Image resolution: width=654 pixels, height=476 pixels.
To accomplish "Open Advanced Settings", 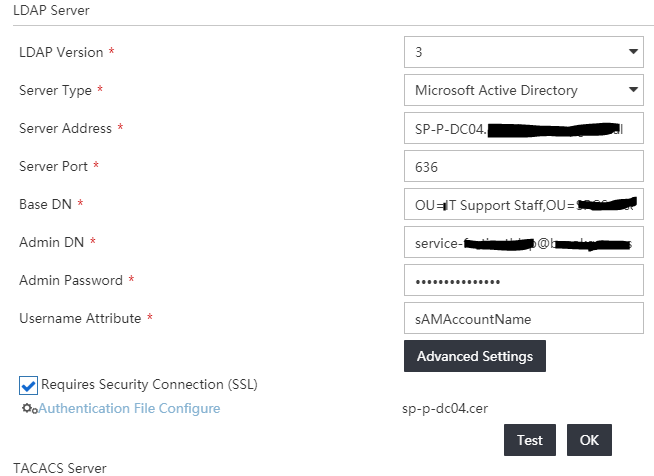I will 474,356.
